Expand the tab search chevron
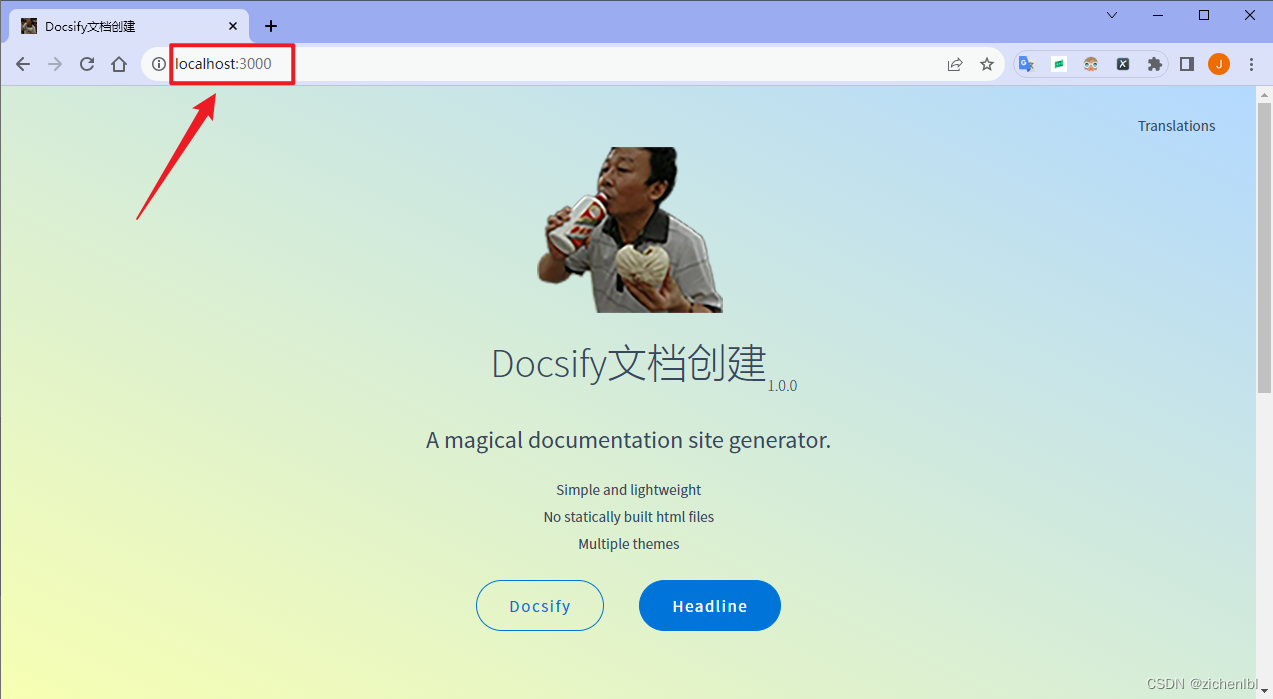This screenshot has width=1273, height=699. click(x=1112, y=15)
